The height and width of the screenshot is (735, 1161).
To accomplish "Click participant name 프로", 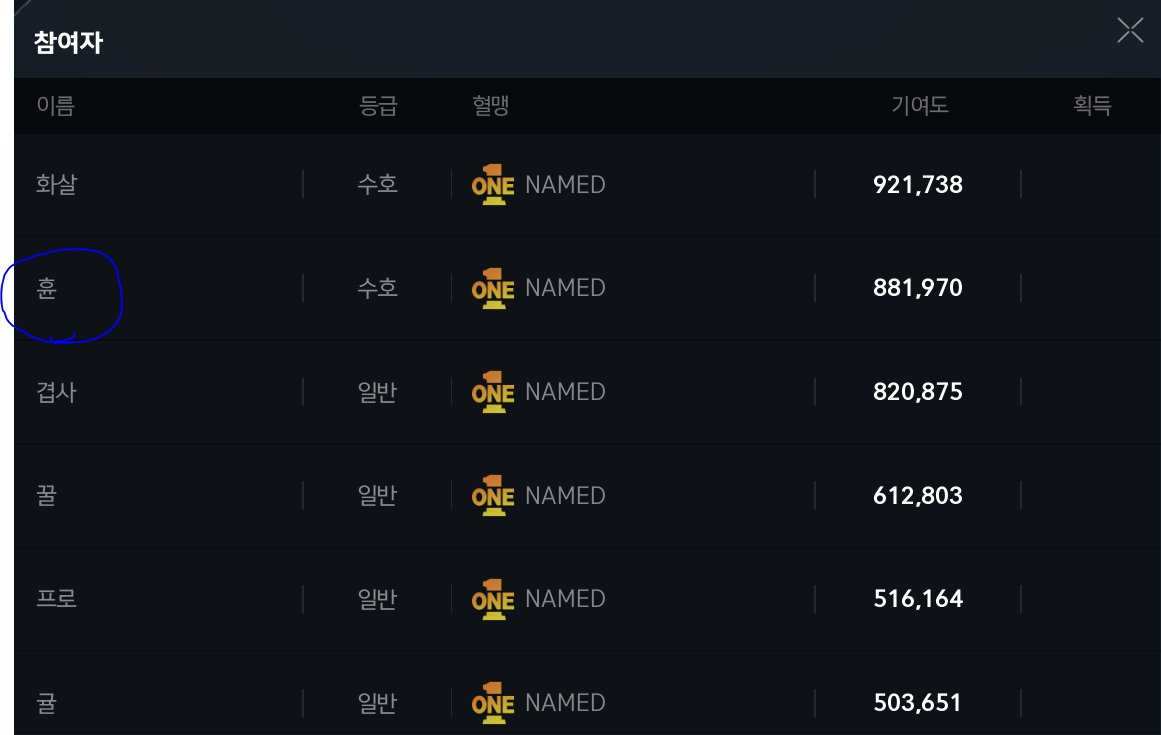I will pos(56,599).
